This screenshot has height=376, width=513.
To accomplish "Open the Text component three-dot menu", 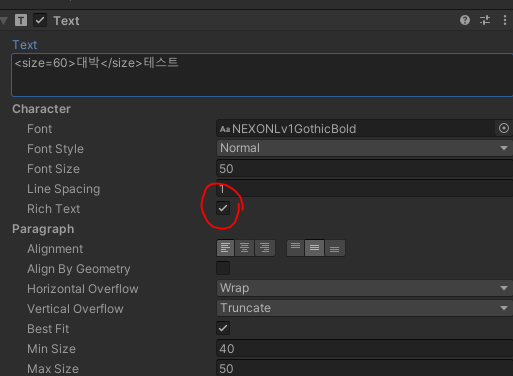I will pos(505,20).
